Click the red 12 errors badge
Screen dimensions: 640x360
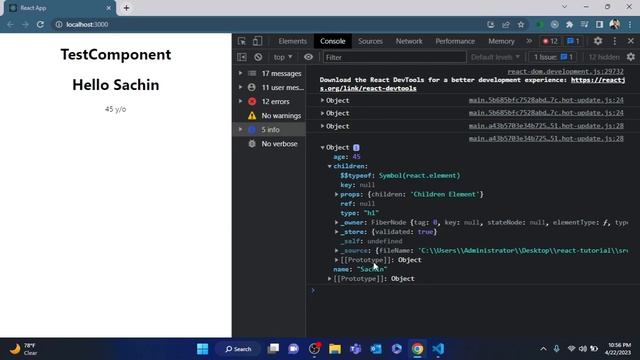pyautogui.click(x=550, y=41)
